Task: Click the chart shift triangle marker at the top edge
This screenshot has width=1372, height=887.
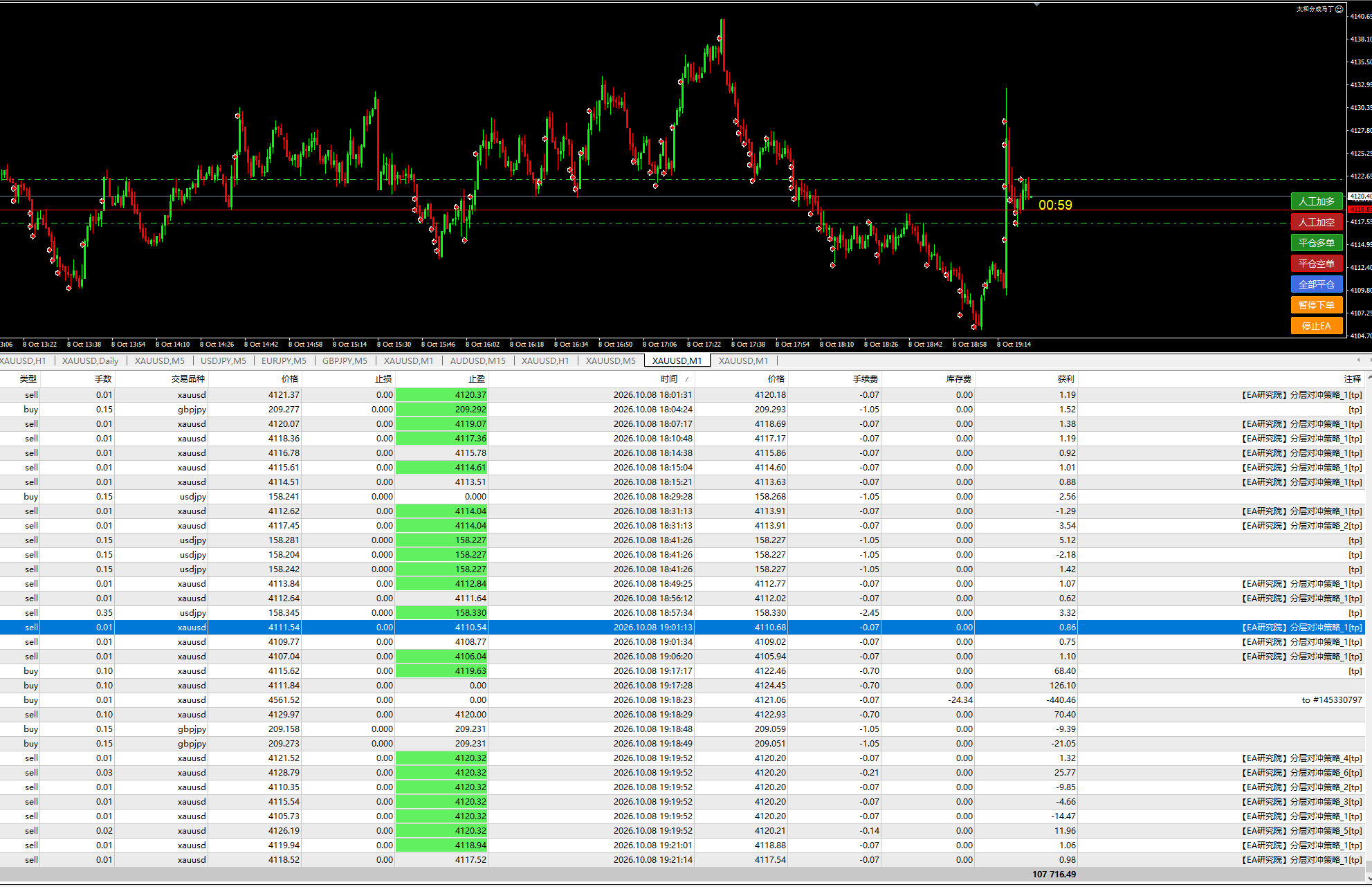Action: coord(1036,5)
